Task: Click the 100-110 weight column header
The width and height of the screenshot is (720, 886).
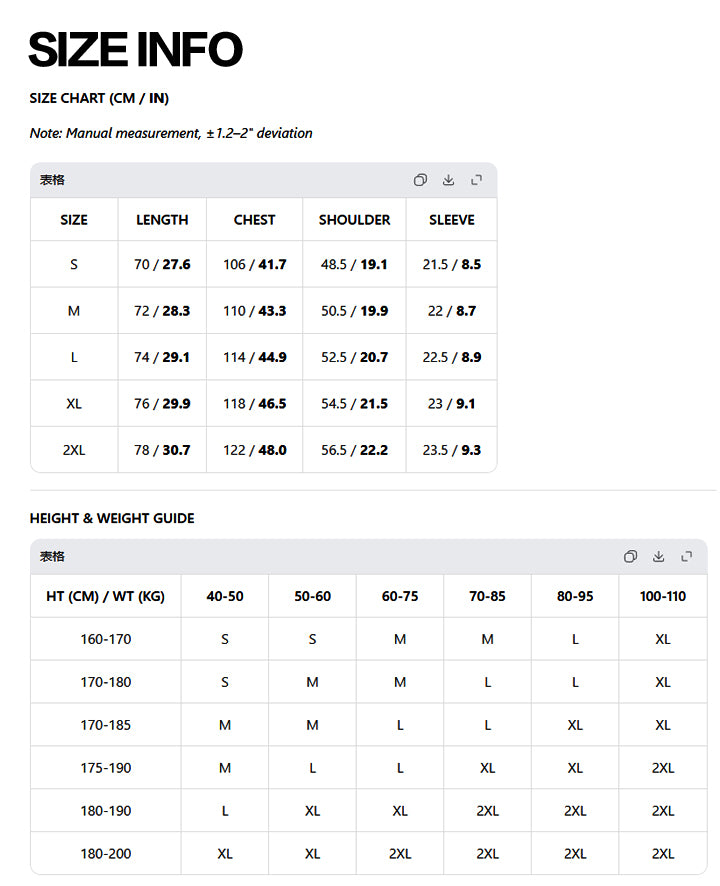Action: (663, 596)
